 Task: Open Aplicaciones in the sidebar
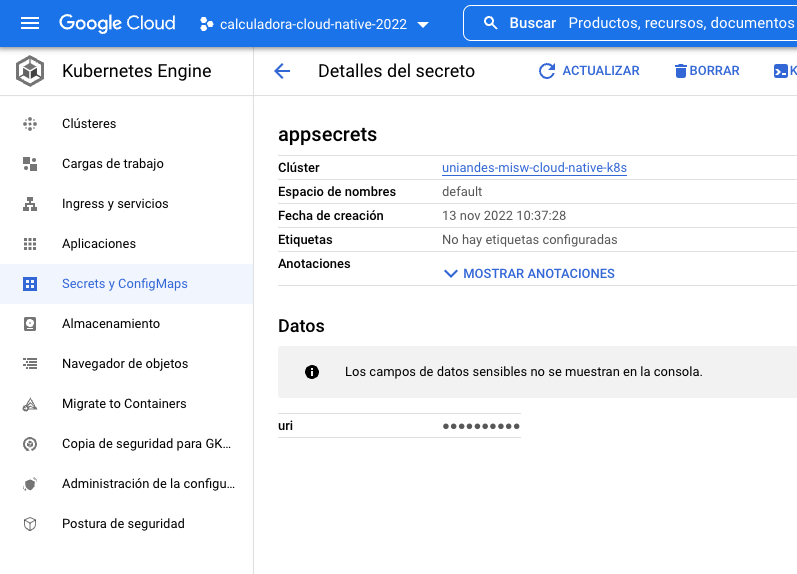(x=127, y=244)
